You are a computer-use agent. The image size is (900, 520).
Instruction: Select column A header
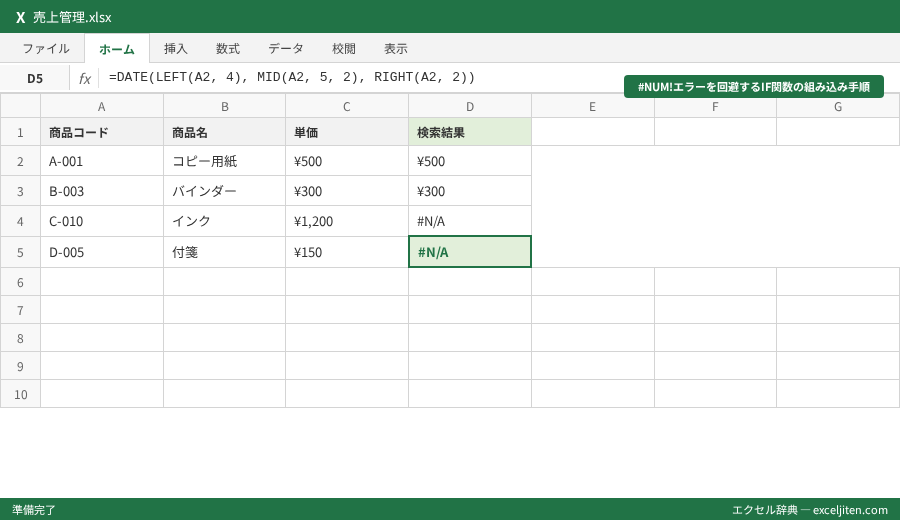coord(102,106)
